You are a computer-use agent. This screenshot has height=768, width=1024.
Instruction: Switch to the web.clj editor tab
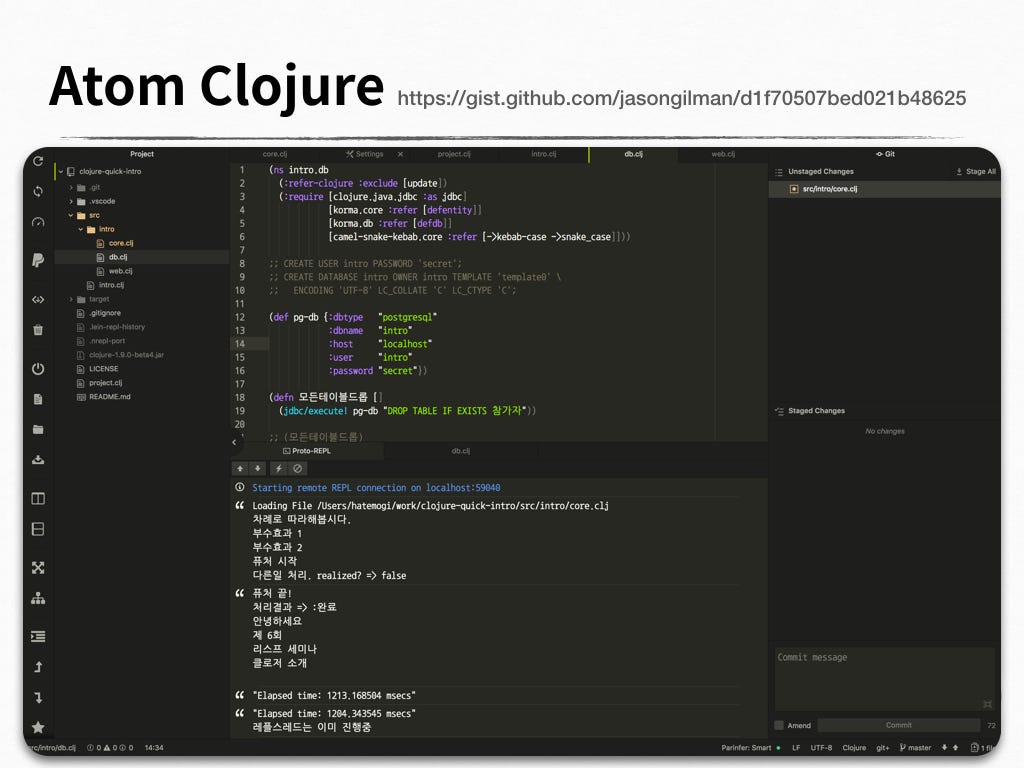723,154
